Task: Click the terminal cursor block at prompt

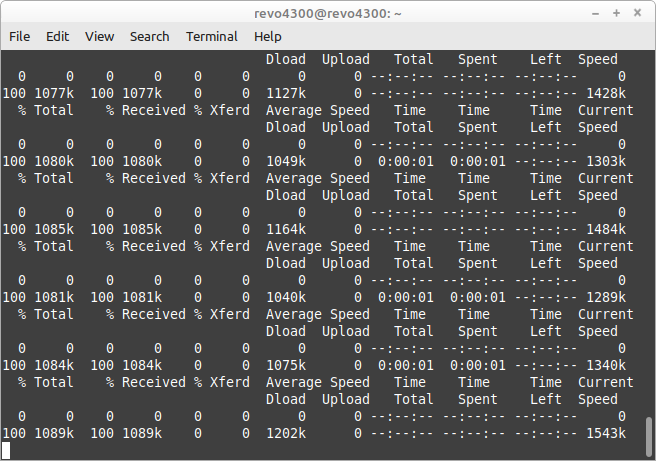Action: pos(6,450)
